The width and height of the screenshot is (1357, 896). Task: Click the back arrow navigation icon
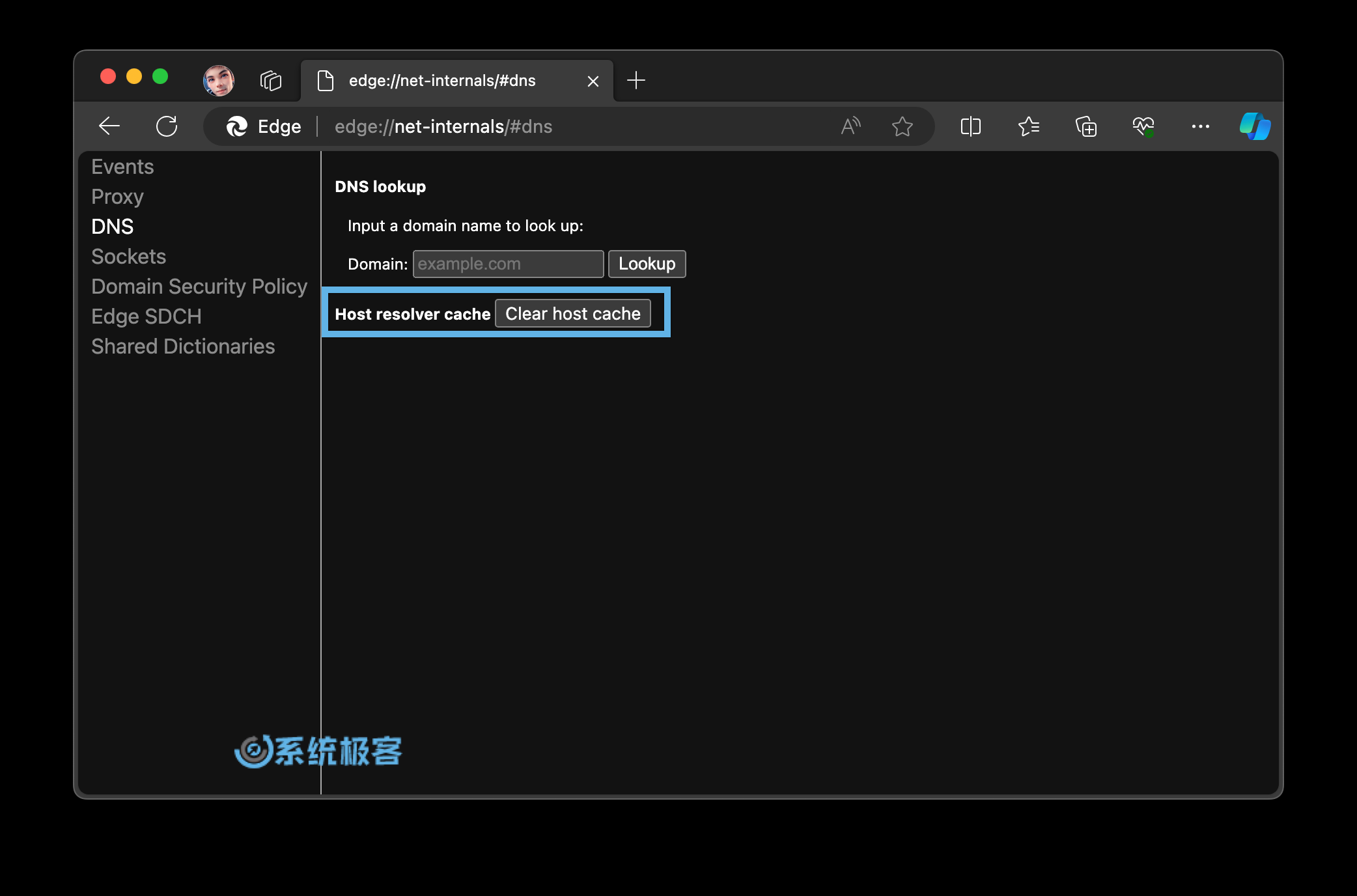tap(109, 126)
